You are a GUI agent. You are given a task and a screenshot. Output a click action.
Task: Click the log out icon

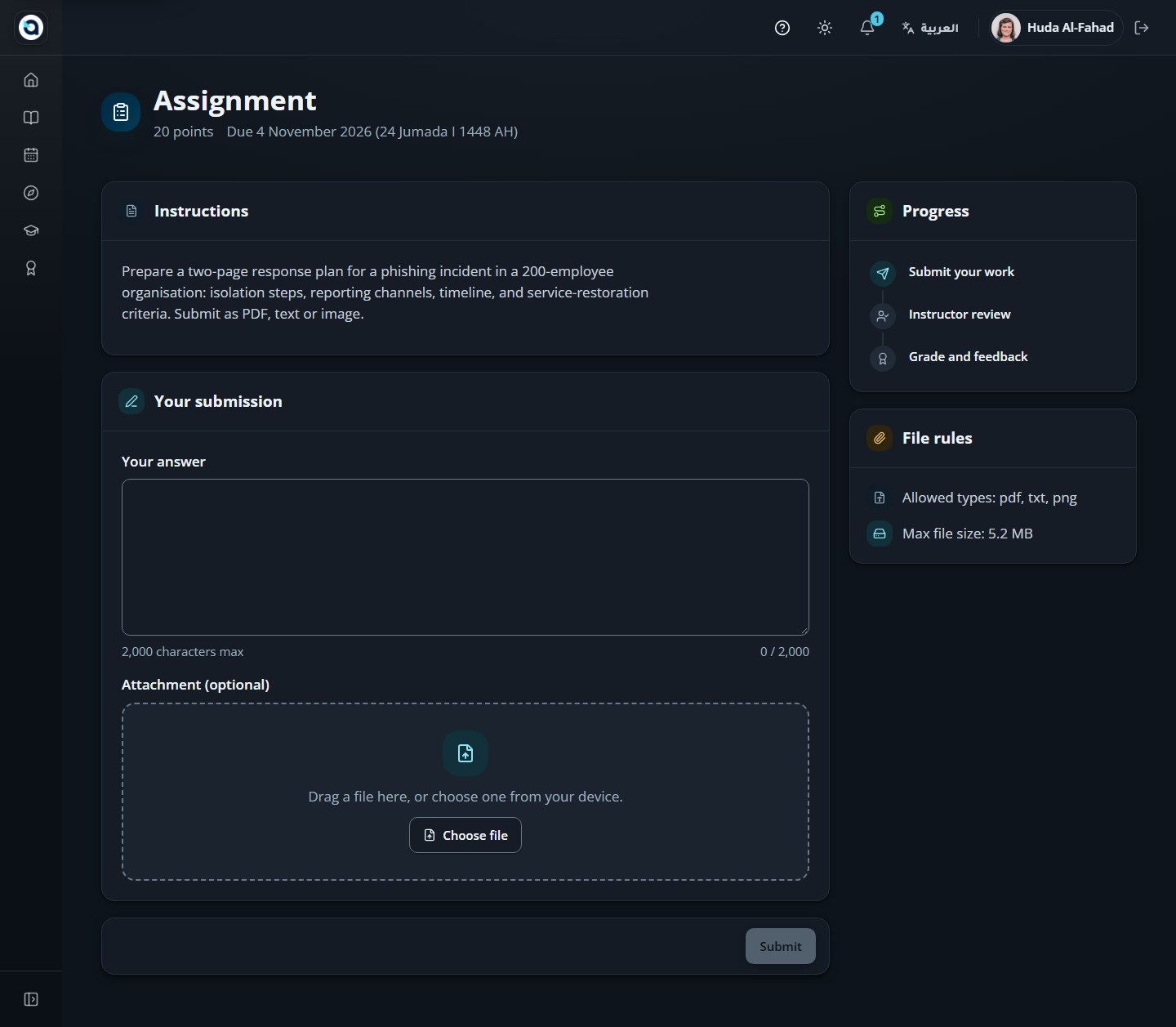1142,28
